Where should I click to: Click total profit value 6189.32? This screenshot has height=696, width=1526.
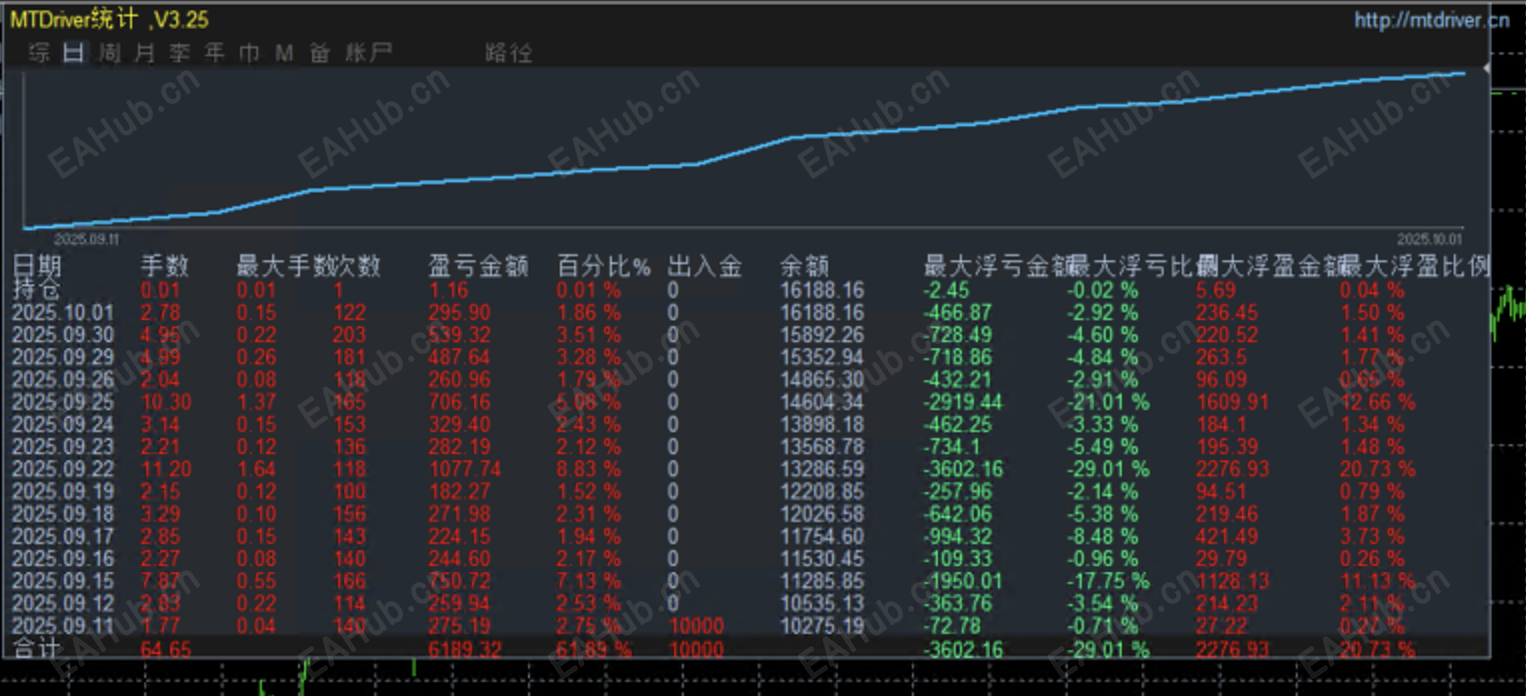pos(465,650)
